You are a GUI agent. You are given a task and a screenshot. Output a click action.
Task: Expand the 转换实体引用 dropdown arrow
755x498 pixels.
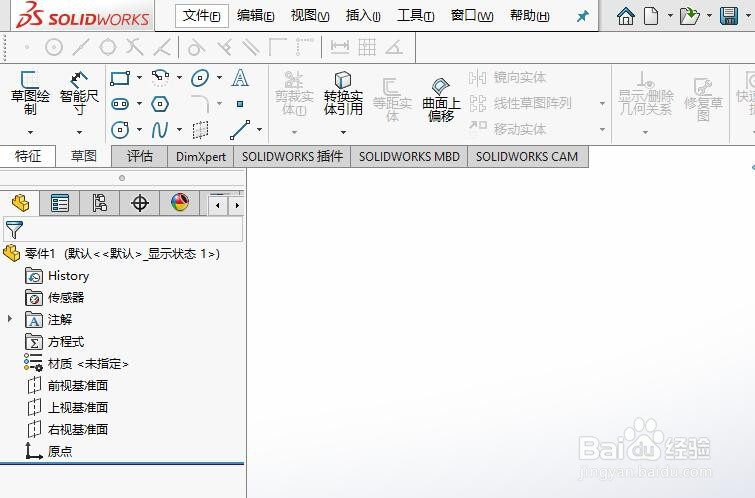pos(343,131)
